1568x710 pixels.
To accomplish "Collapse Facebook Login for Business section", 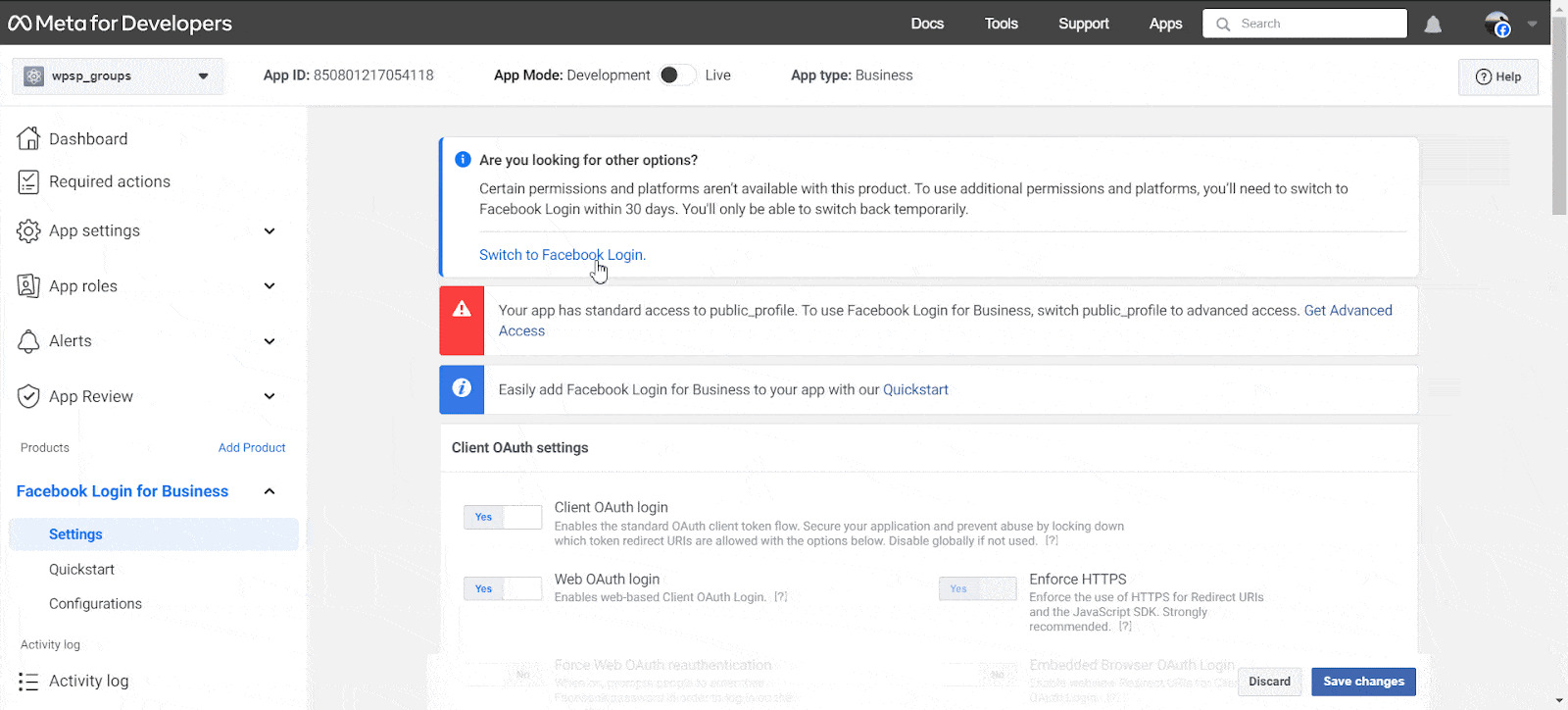I will (x=269, y=491).
